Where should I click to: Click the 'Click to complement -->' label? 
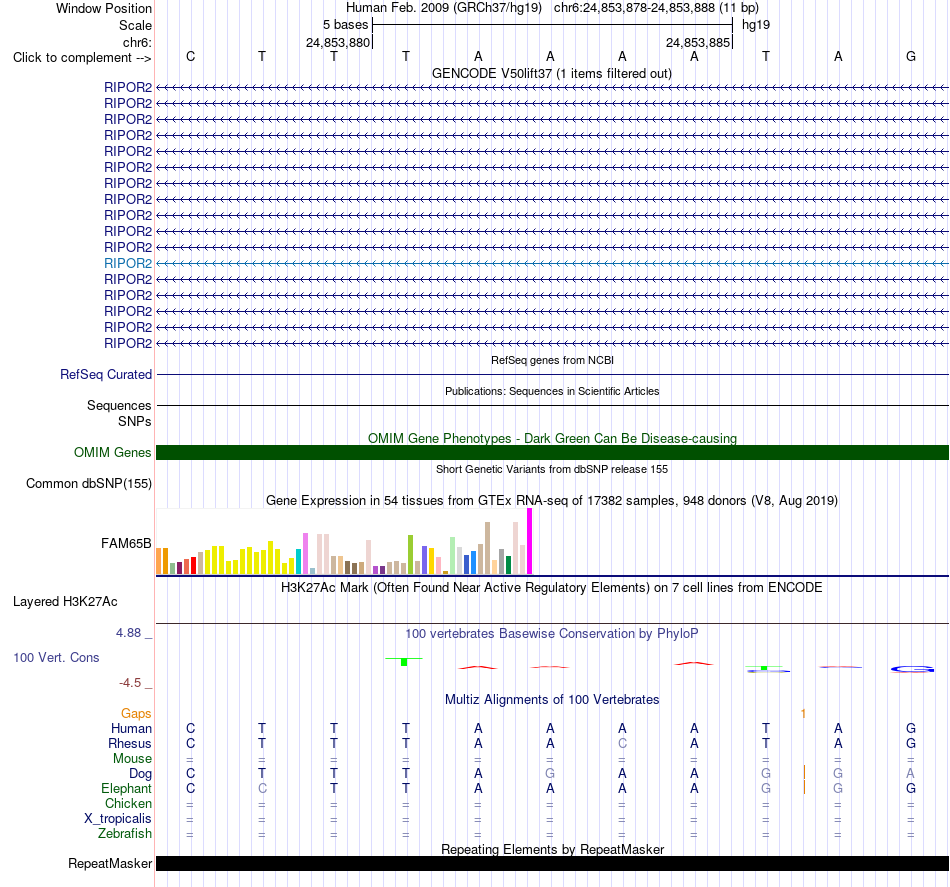point(82,58)
